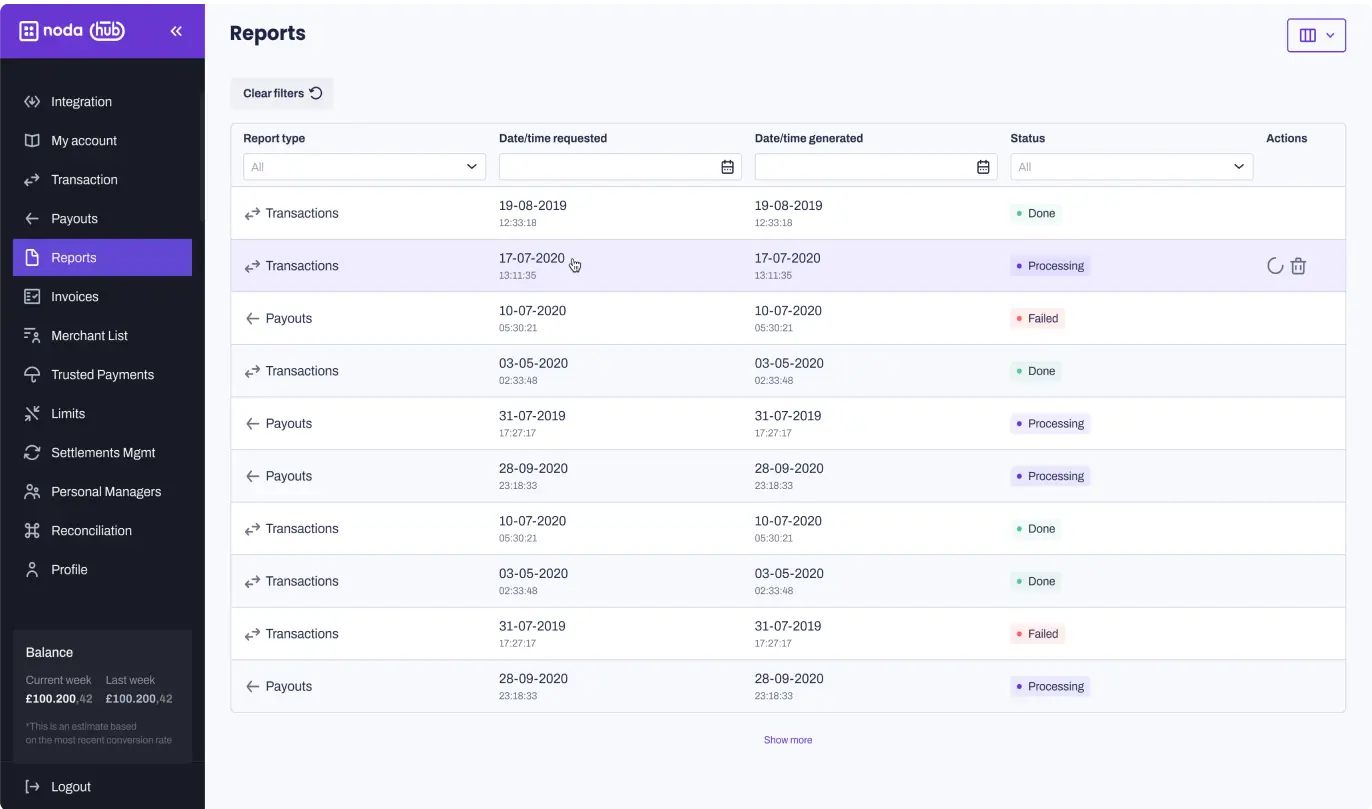Open the Report type filter dropdown
This screenshot has width=1372, height=809.
tap(364, 167)
